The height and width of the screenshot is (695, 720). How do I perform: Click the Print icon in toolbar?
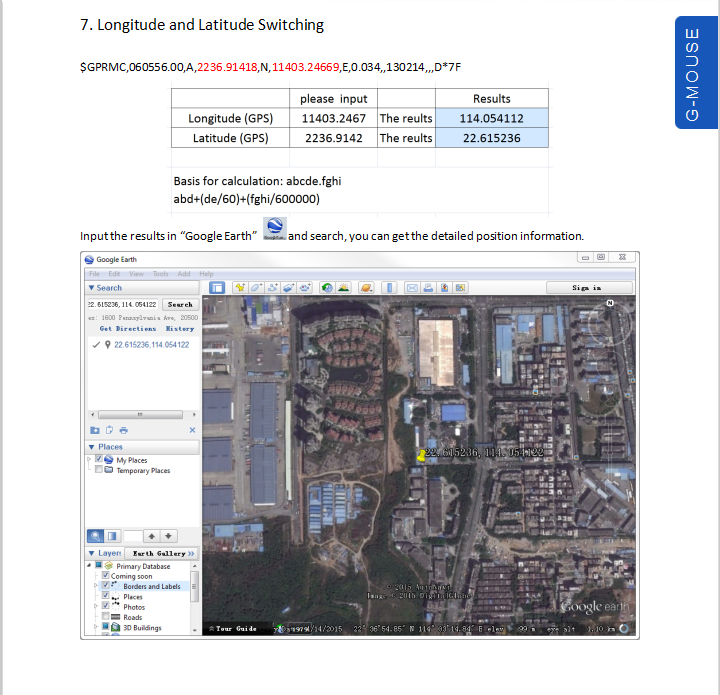pos(428,288)
